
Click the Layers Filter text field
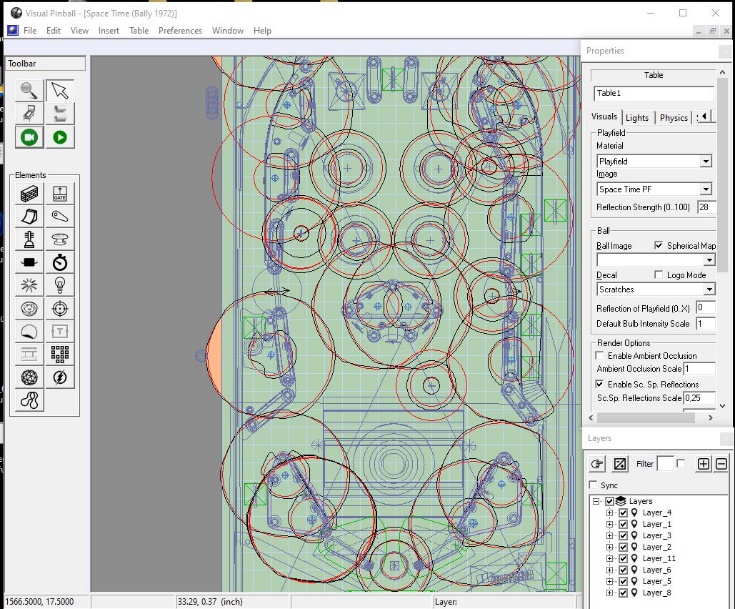coord(665,464)
